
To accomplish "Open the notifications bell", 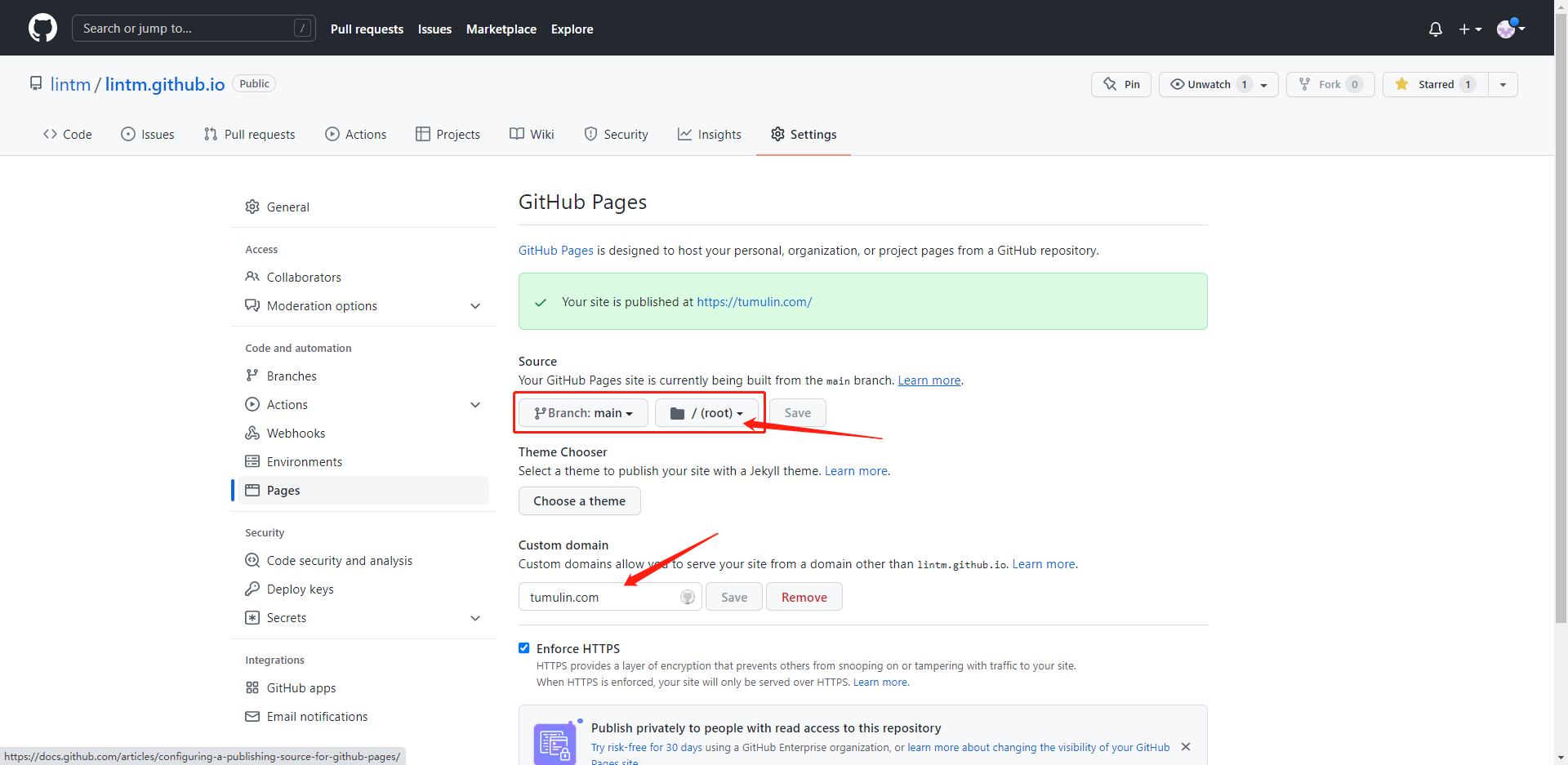I will (1435, 29).
